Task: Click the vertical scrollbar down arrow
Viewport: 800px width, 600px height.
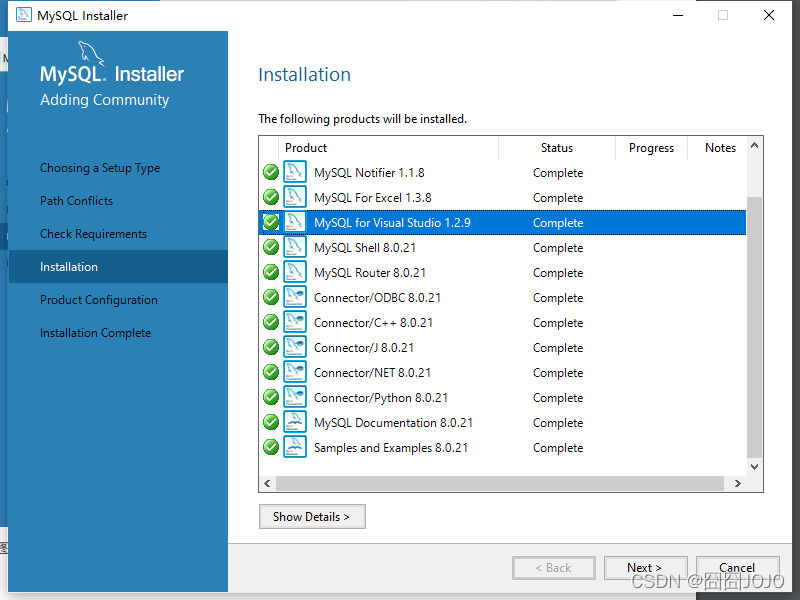Action: coord(755,466)
